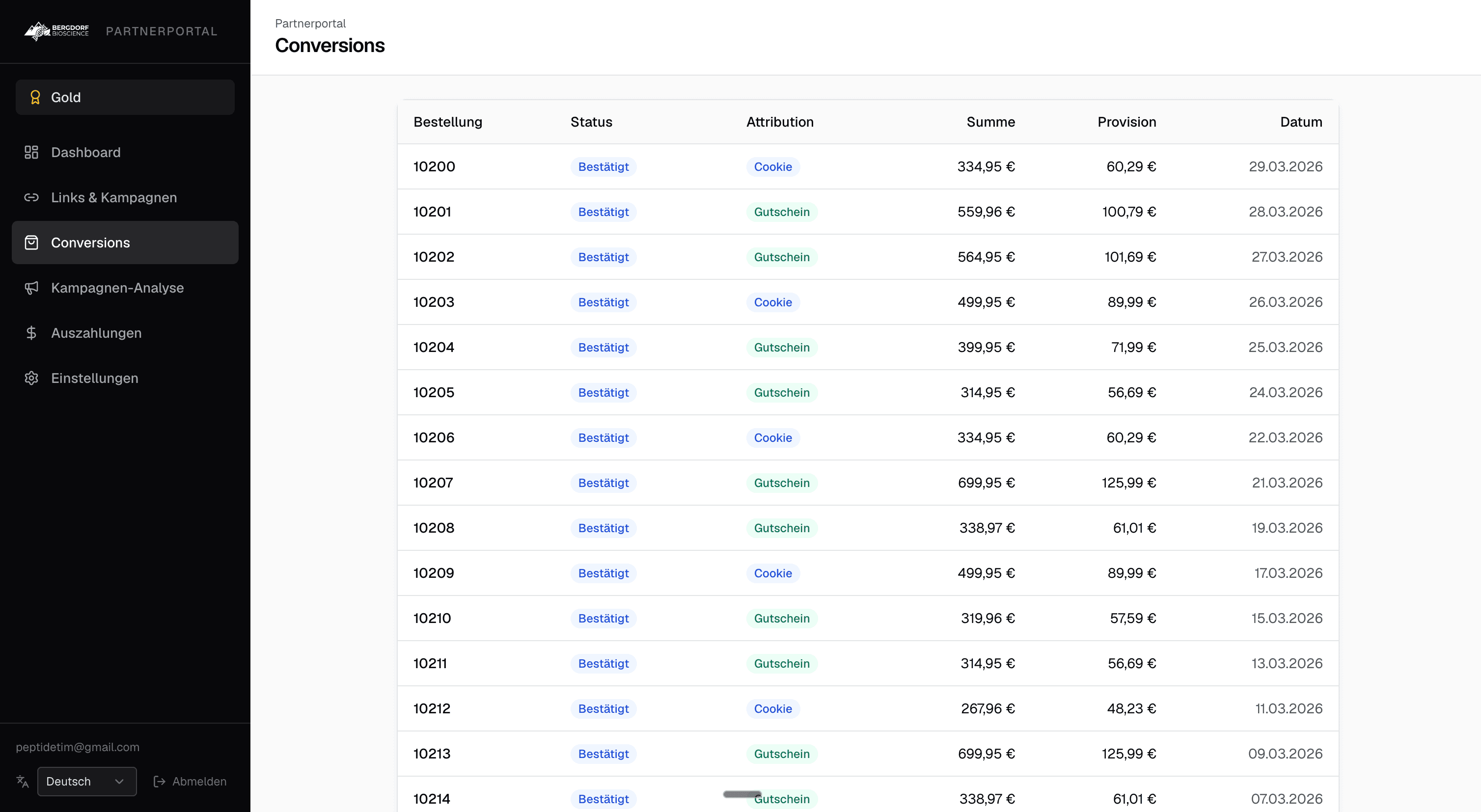Select order number 10203
The image size is (1481, 812).
(434, 302)
